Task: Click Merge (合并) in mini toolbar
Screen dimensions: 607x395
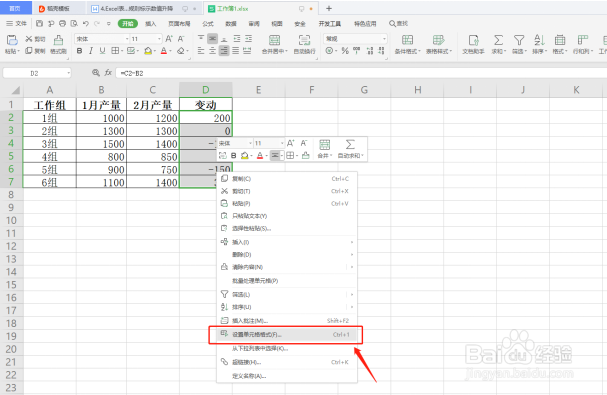Action: point(325,149)
